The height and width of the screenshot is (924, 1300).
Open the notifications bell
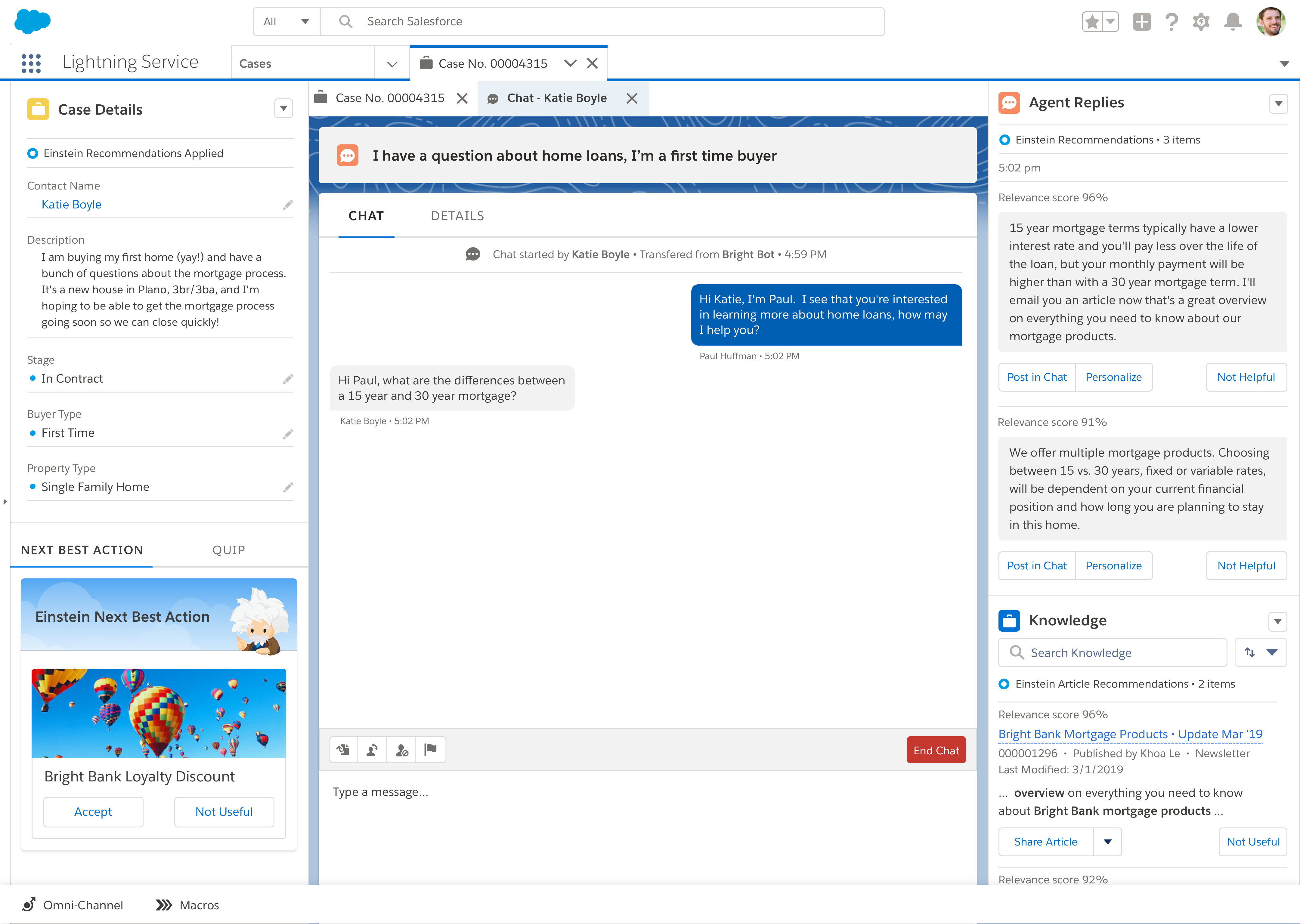(x=1233, y=22)
